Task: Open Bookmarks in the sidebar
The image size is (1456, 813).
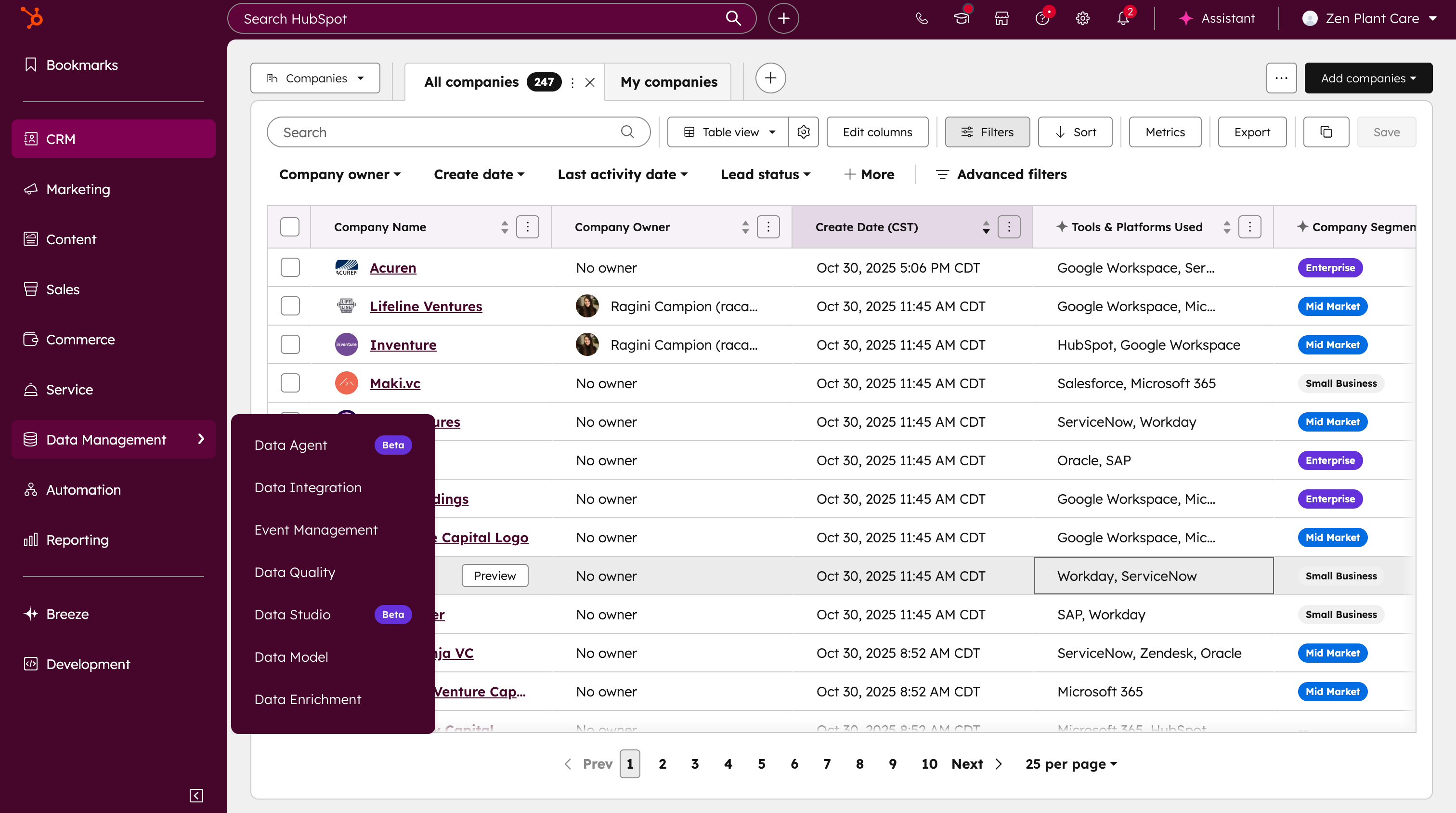Action: coord(113,65)
